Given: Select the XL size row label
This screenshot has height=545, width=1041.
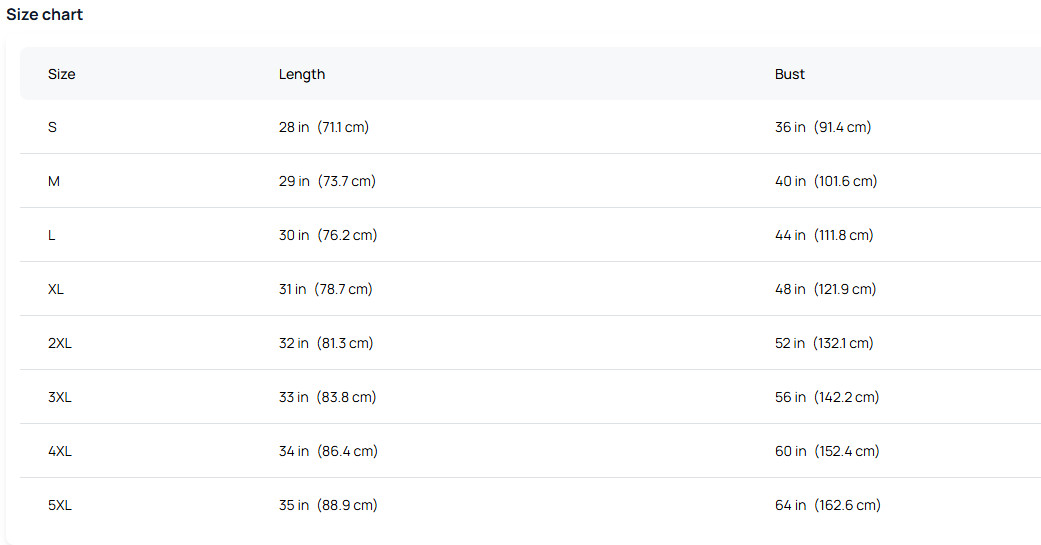Looking at the screenshot, I should (x=56, y=290).
